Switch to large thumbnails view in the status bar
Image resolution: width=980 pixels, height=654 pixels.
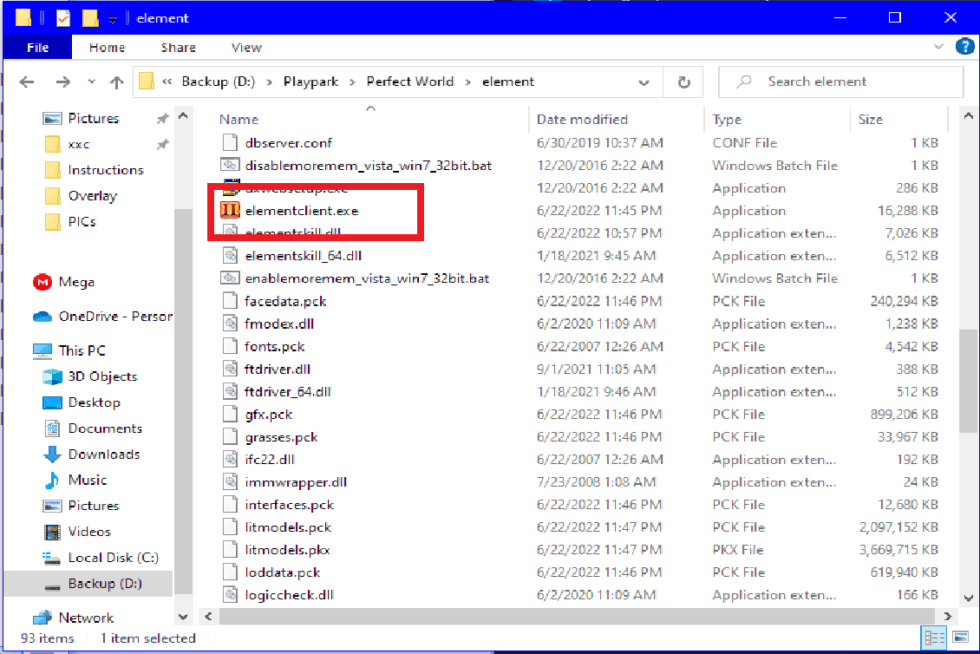958,637
